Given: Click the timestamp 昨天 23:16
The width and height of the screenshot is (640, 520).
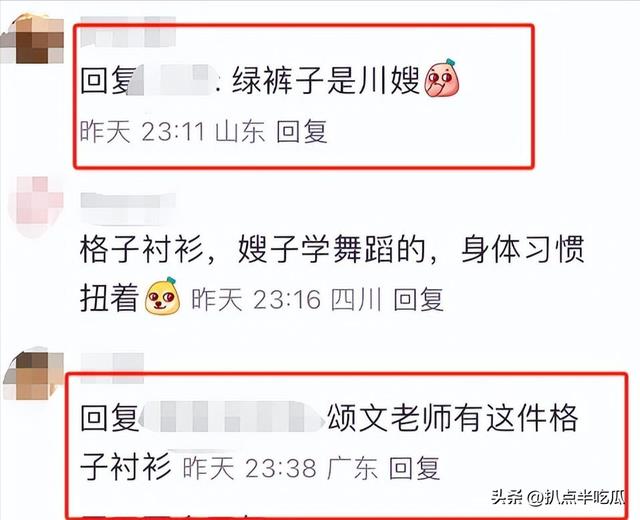Looking at the screenshot, I should point(256,300).
